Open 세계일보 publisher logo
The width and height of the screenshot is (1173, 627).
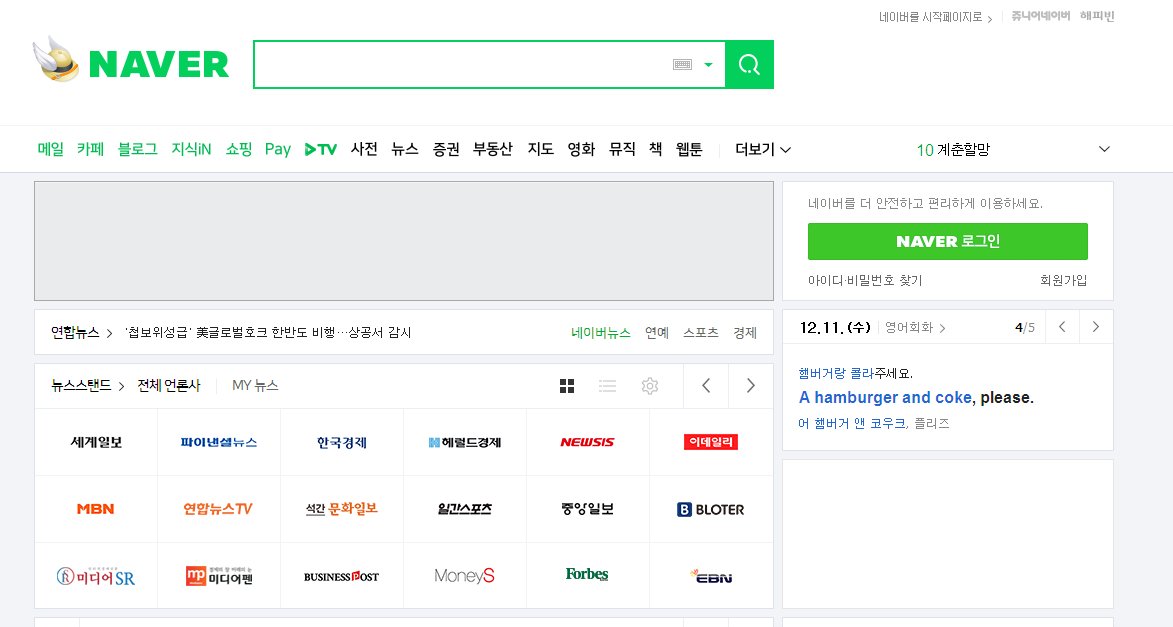point(97,442)
